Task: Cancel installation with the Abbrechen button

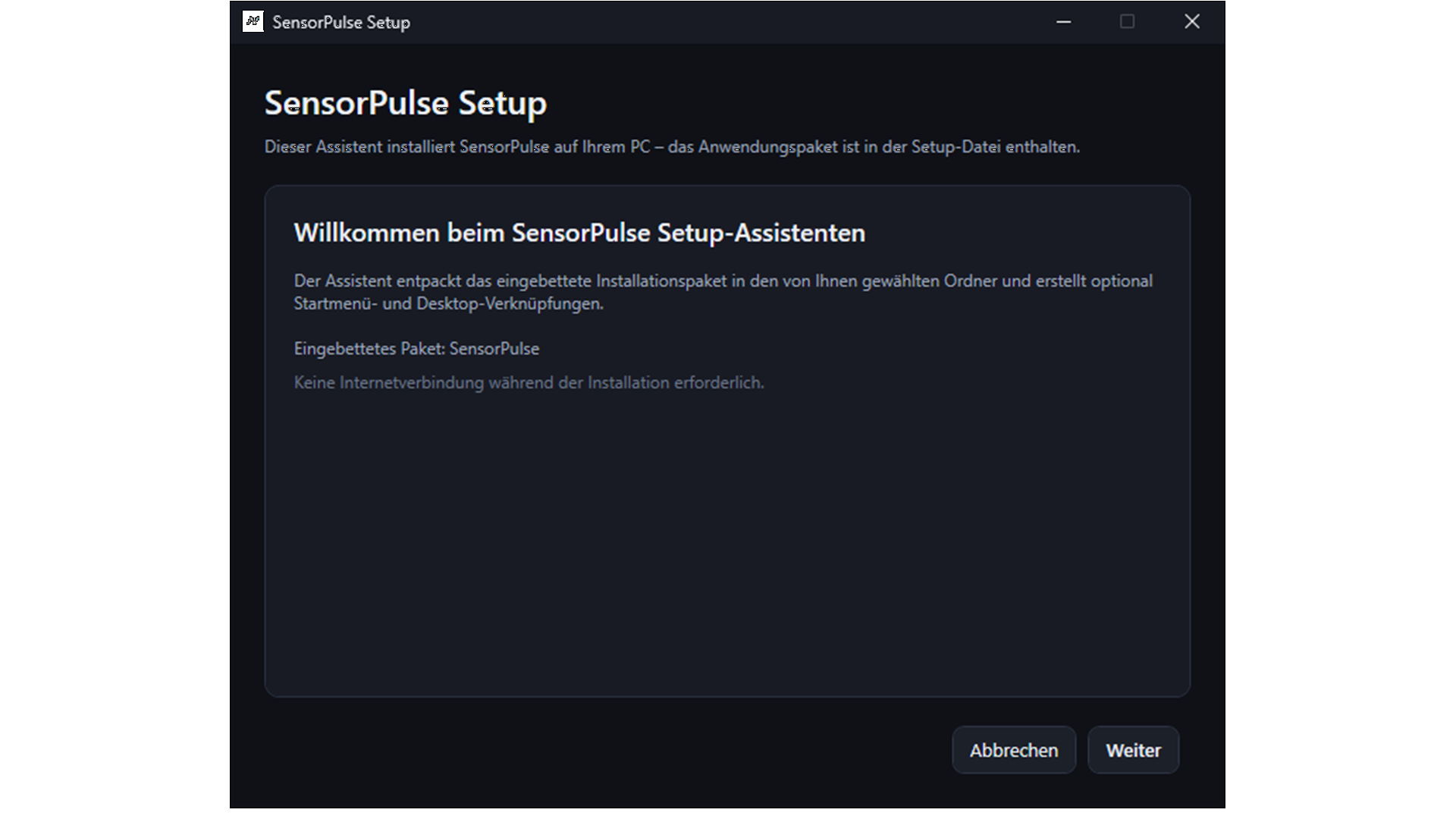Action: (1014, 750)
